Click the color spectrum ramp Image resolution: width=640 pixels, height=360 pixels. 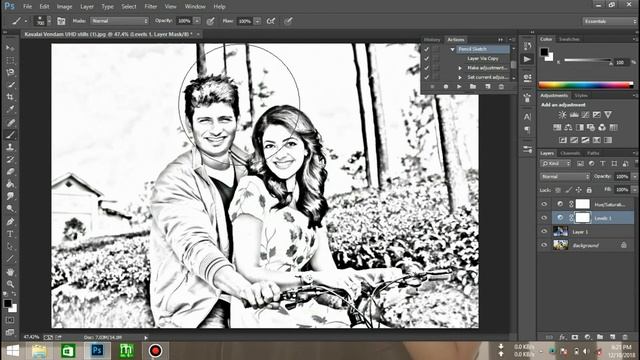(x=586, y=85)
